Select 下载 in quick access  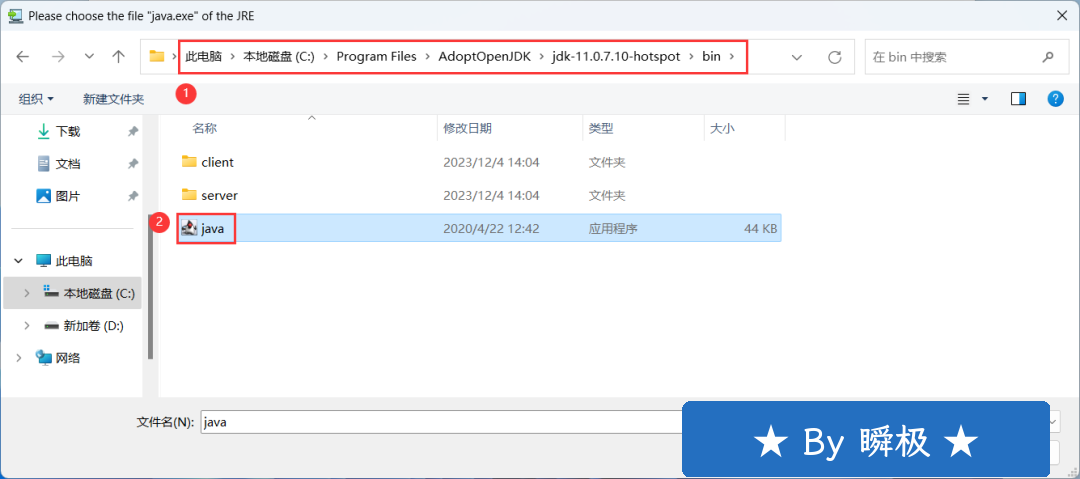tap(67, 131)
